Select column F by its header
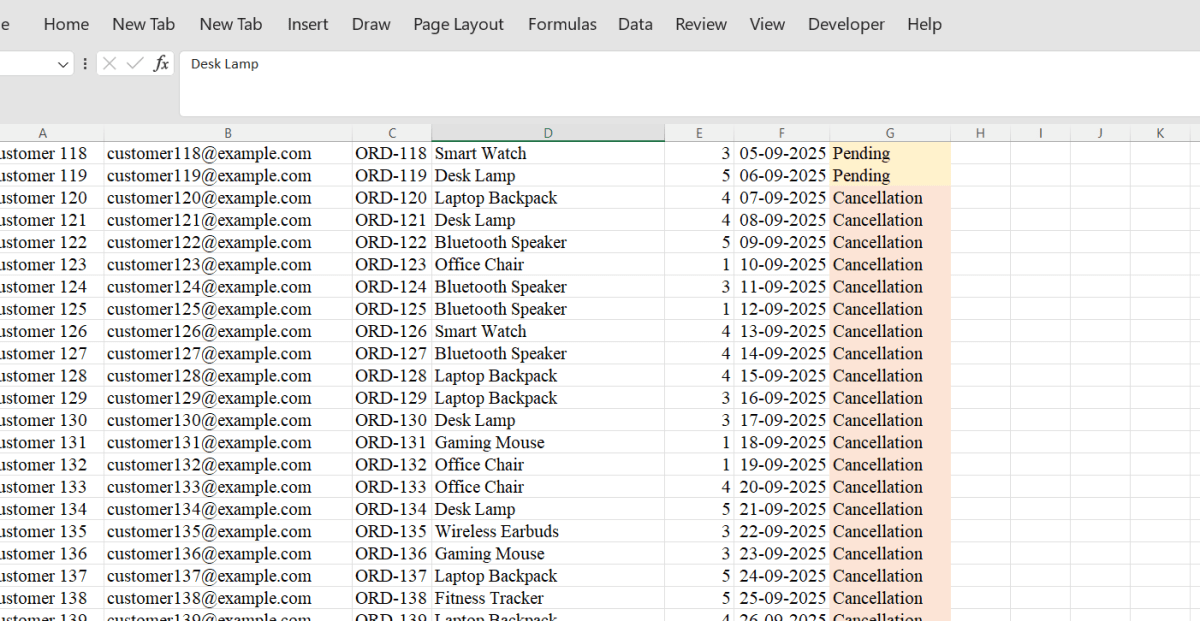This screenshot has height=621, width=1200. pyautogui.click(x=782, y=133)
